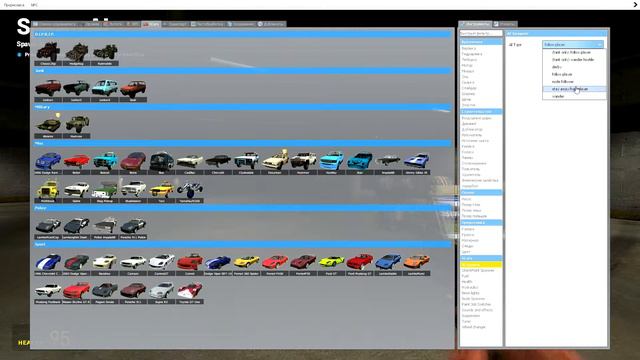Screen dimensions: 640x360
Task: Collapse the Ограничения tool category
Action: coord(481,42)
